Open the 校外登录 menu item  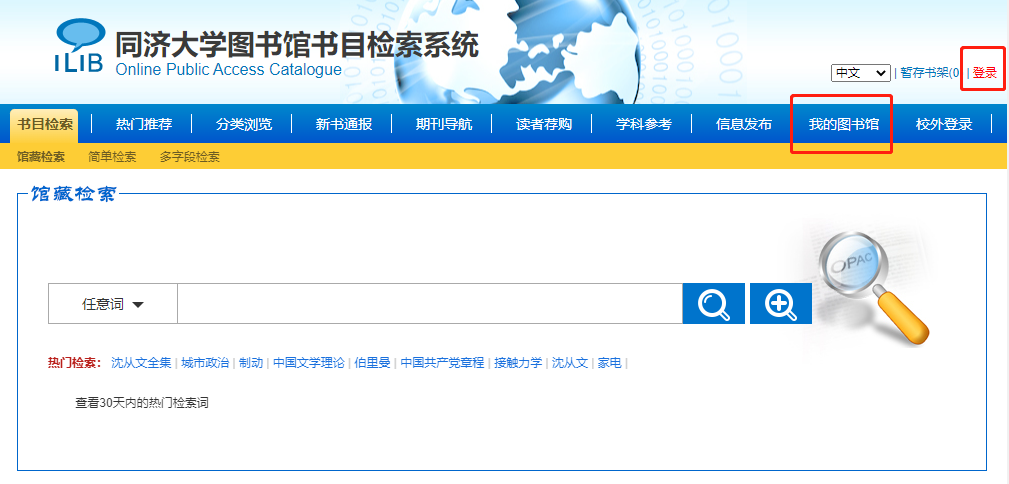[x=943, y=124]
